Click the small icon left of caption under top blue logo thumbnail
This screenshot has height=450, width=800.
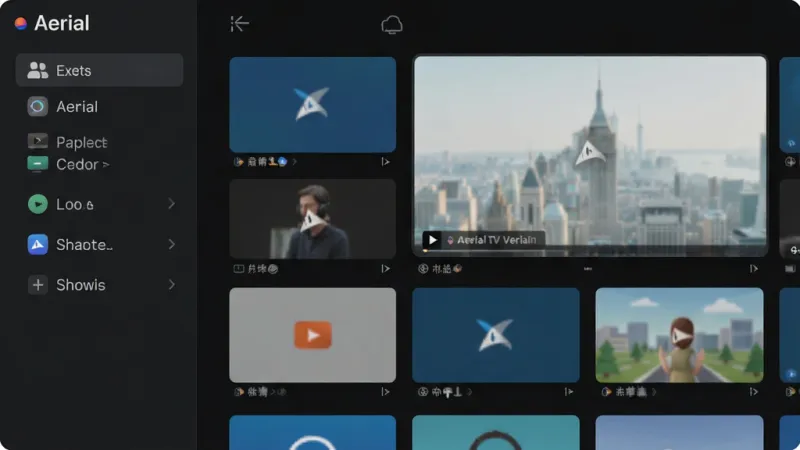pyautogui.click(x=238, y=162)
